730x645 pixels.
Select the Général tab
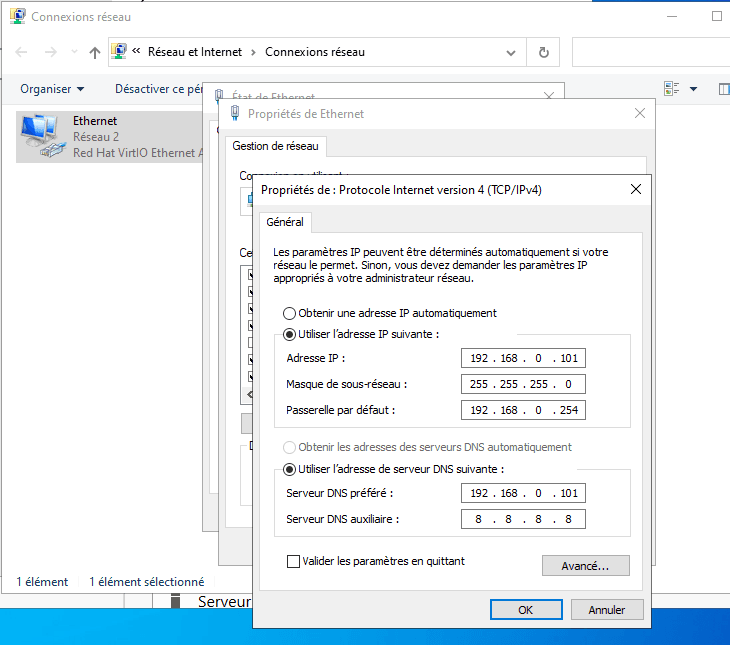(285, 222)
